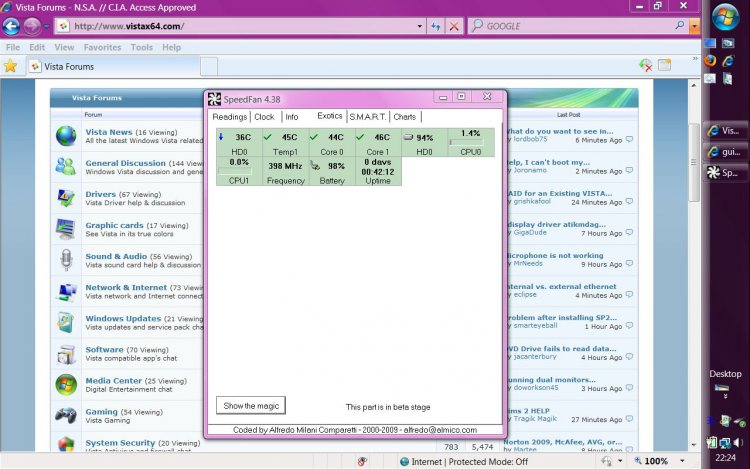Viewport: 750px width, 469px height.
Task: Open the search provider dropdown arrow
Action: (694, 26)
